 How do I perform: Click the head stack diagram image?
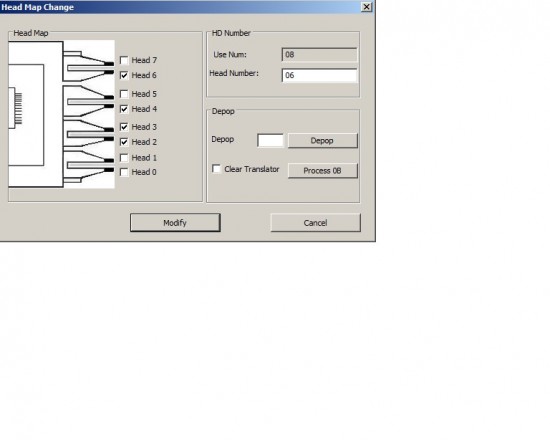click(x=61, y=114)
